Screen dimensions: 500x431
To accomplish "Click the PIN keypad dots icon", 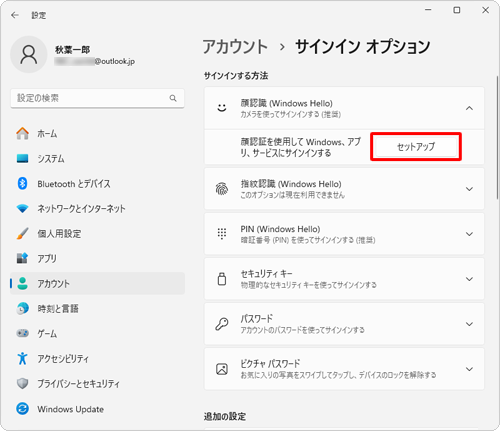I will tap(222, 234).
